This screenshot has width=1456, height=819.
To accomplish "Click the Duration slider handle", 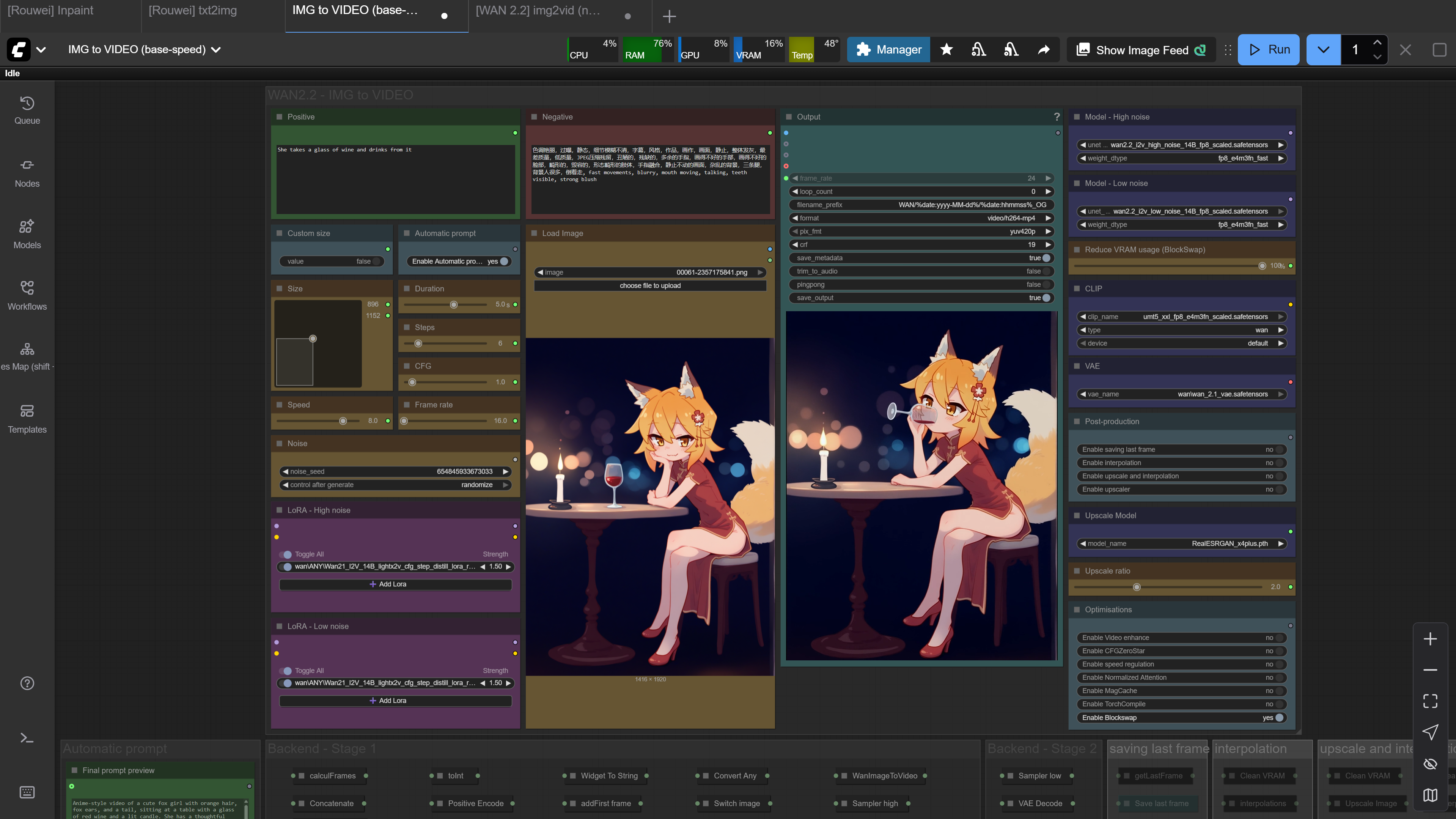I will (x=453, y=305).
